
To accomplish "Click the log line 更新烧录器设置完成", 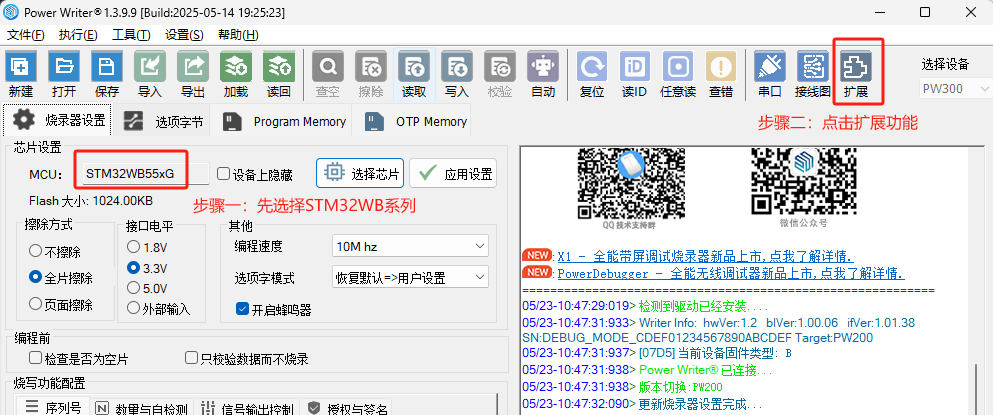I will pos(642,404).
